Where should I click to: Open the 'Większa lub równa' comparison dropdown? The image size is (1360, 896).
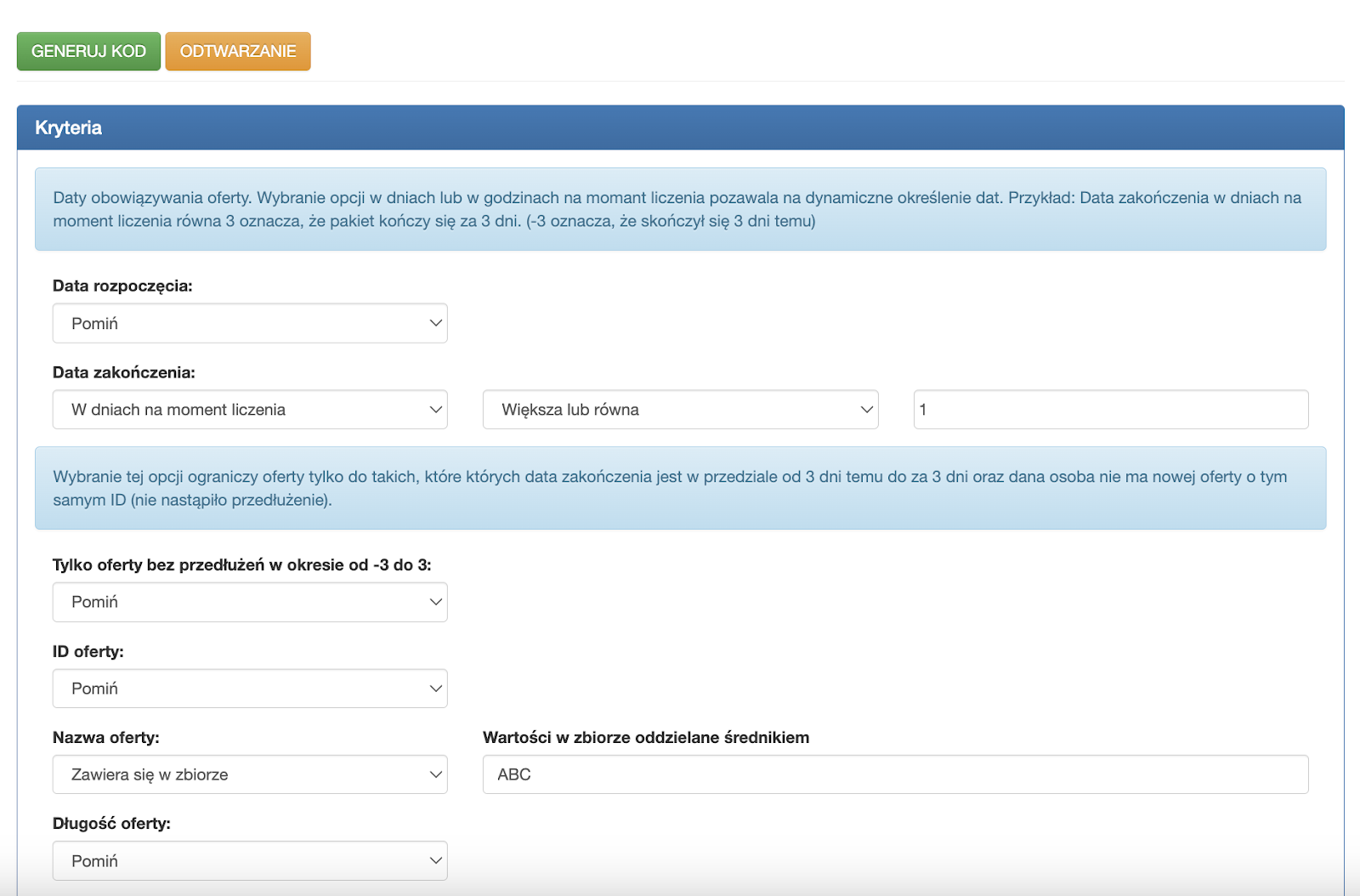(680, 410)
